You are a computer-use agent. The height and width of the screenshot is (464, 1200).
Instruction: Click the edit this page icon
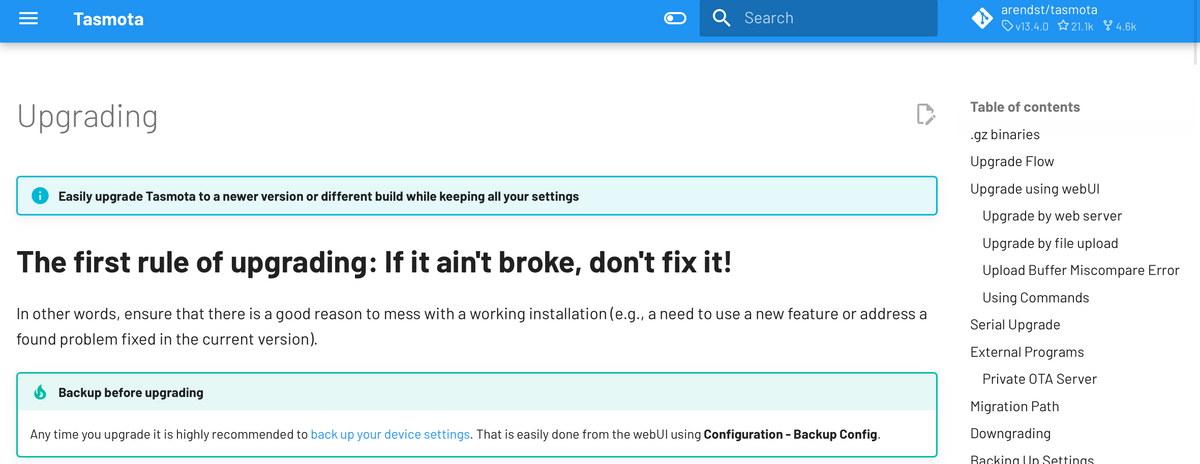click(926, 114)
